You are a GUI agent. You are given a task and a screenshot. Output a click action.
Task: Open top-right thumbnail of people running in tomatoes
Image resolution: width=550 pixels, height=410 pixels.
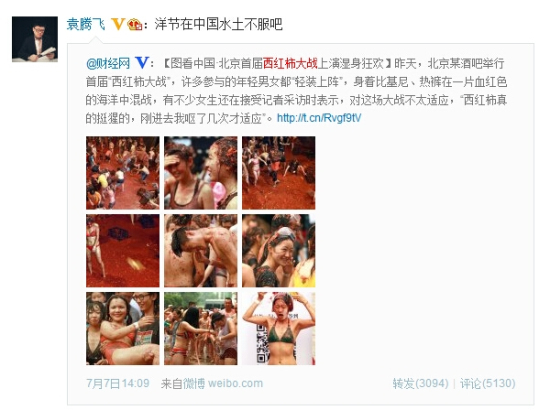pos(279,173)
